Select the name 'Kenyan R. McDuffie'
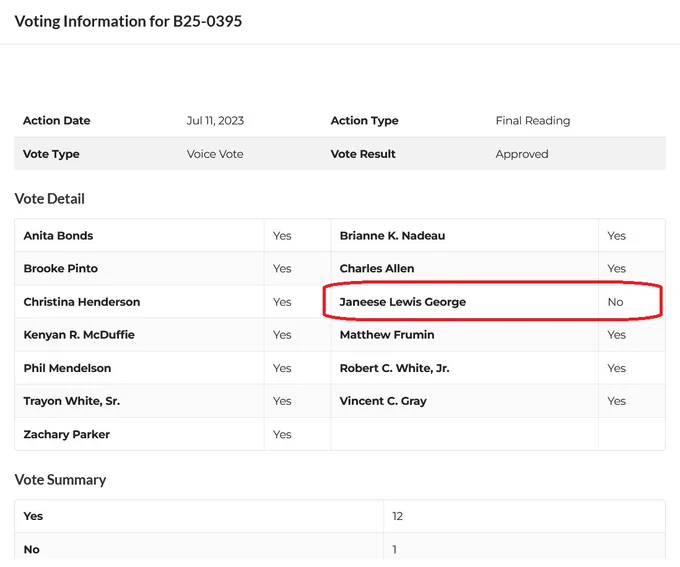680x567 pixels. (x=79, y=335)
